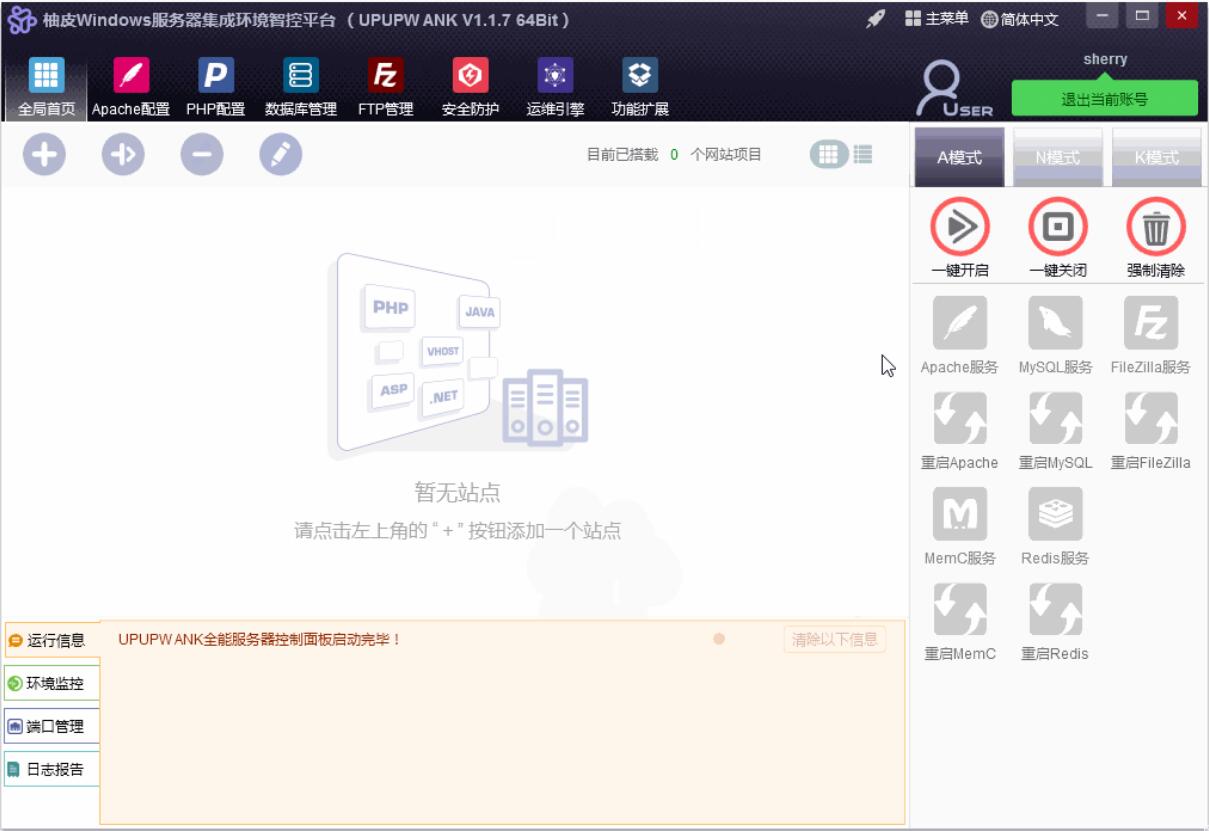Viewport: 1209px width, 831px height.
Task: Click the Apache服务 icon
Action: point(960,322)
